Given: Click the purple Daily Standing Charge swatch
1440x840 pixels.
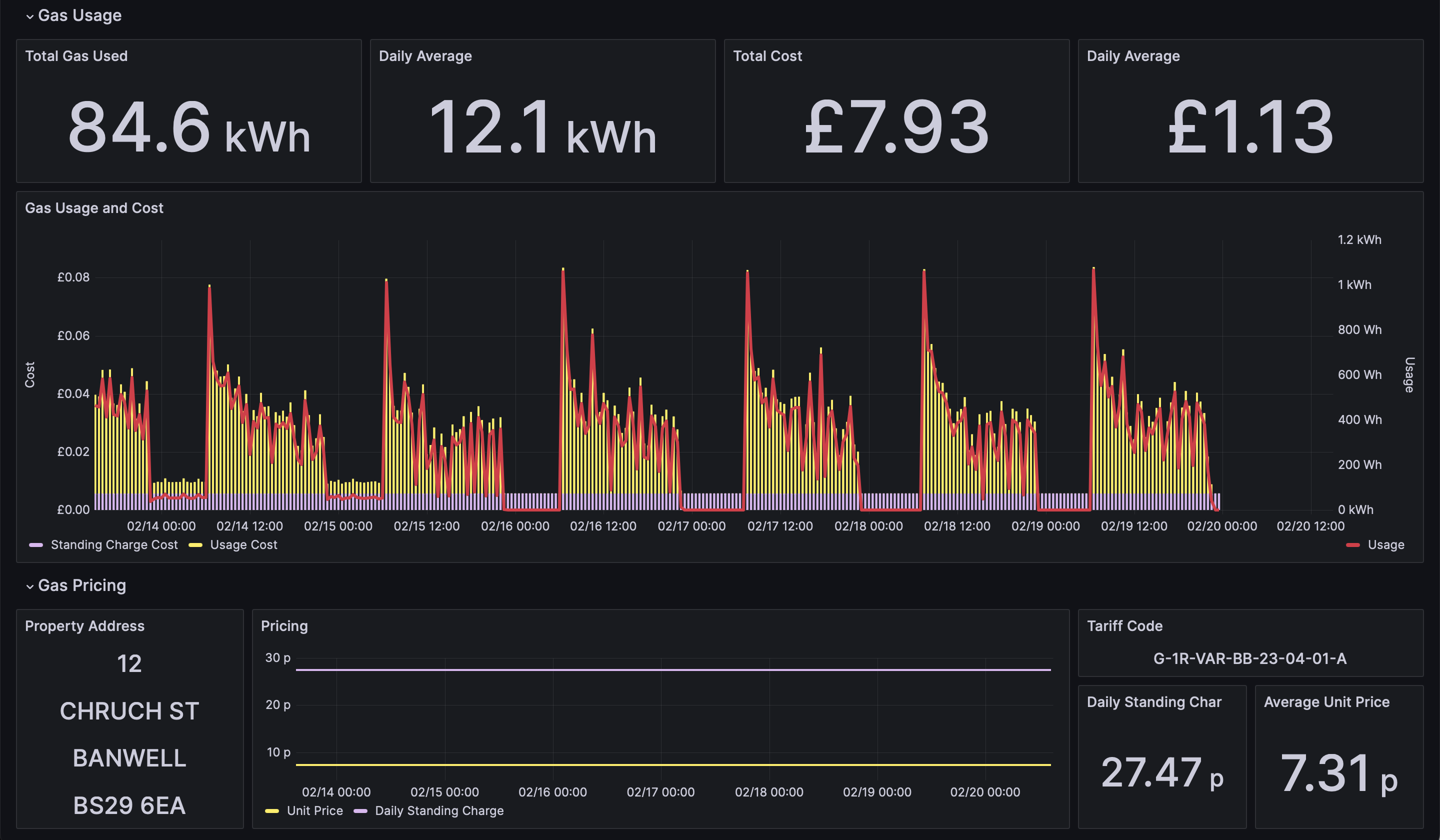Looking at the screenshot, I should pos(360,811).
